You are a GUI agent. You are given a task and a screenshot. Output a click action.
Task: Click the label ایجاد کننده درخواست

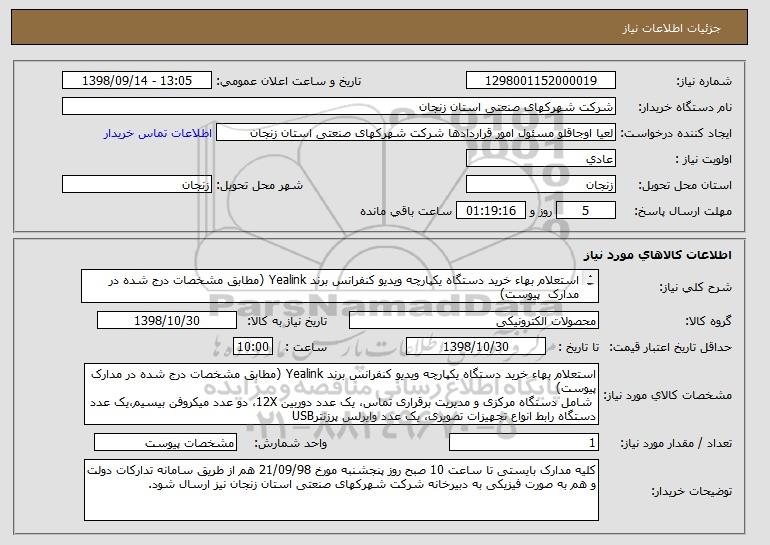click(676, 134)
